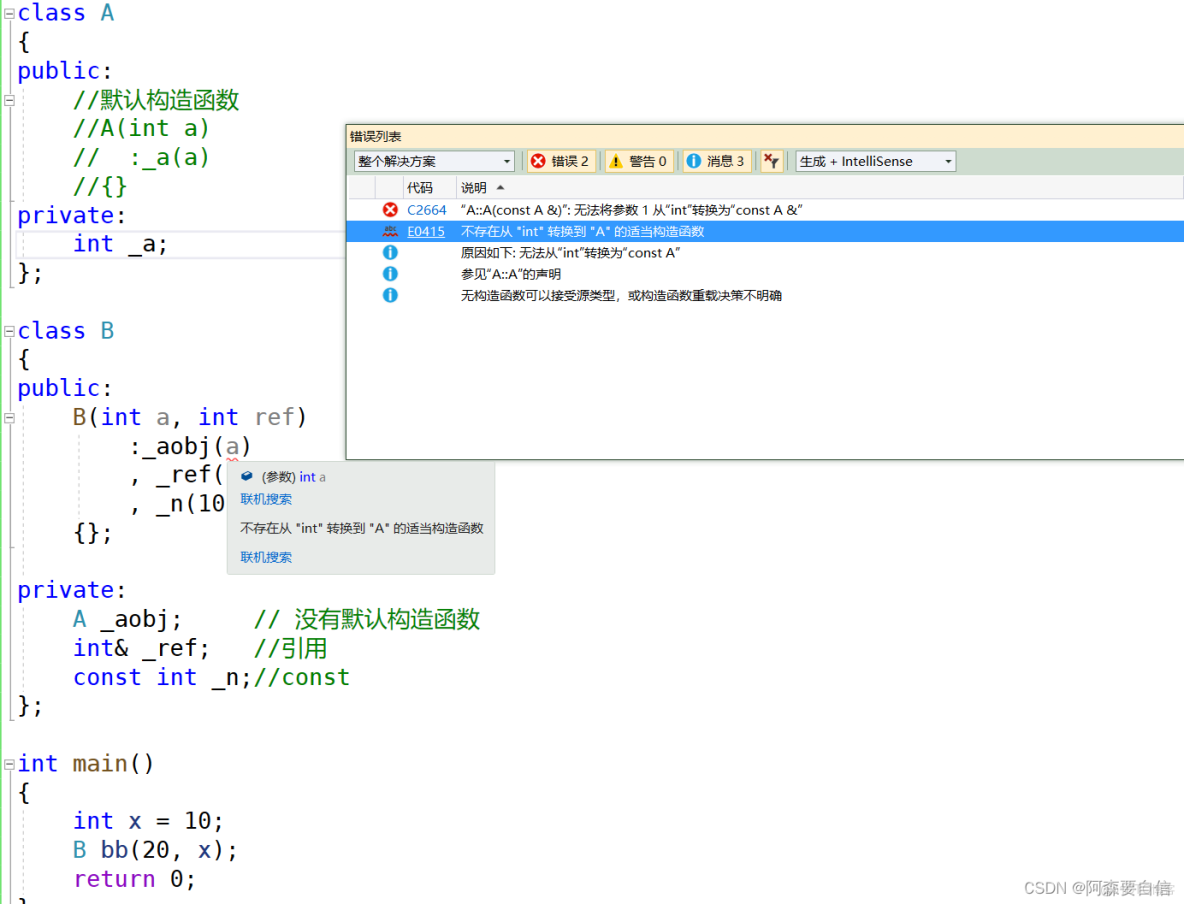
Task: Collapse the class A code block
Action: [9, 14]
